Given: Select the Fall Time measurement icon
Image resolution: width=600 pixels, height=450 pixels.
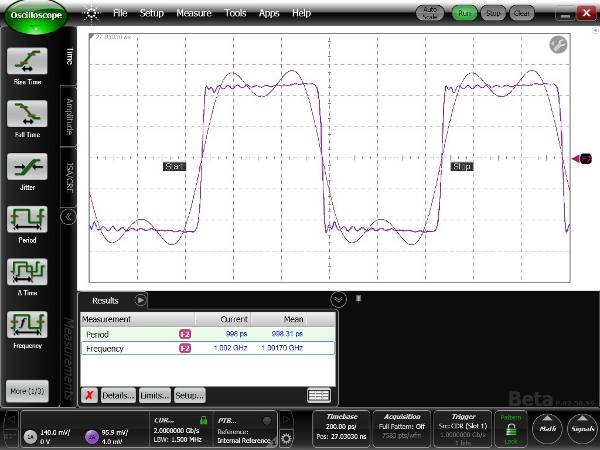Looking at the screenshot, I should 27,115.
